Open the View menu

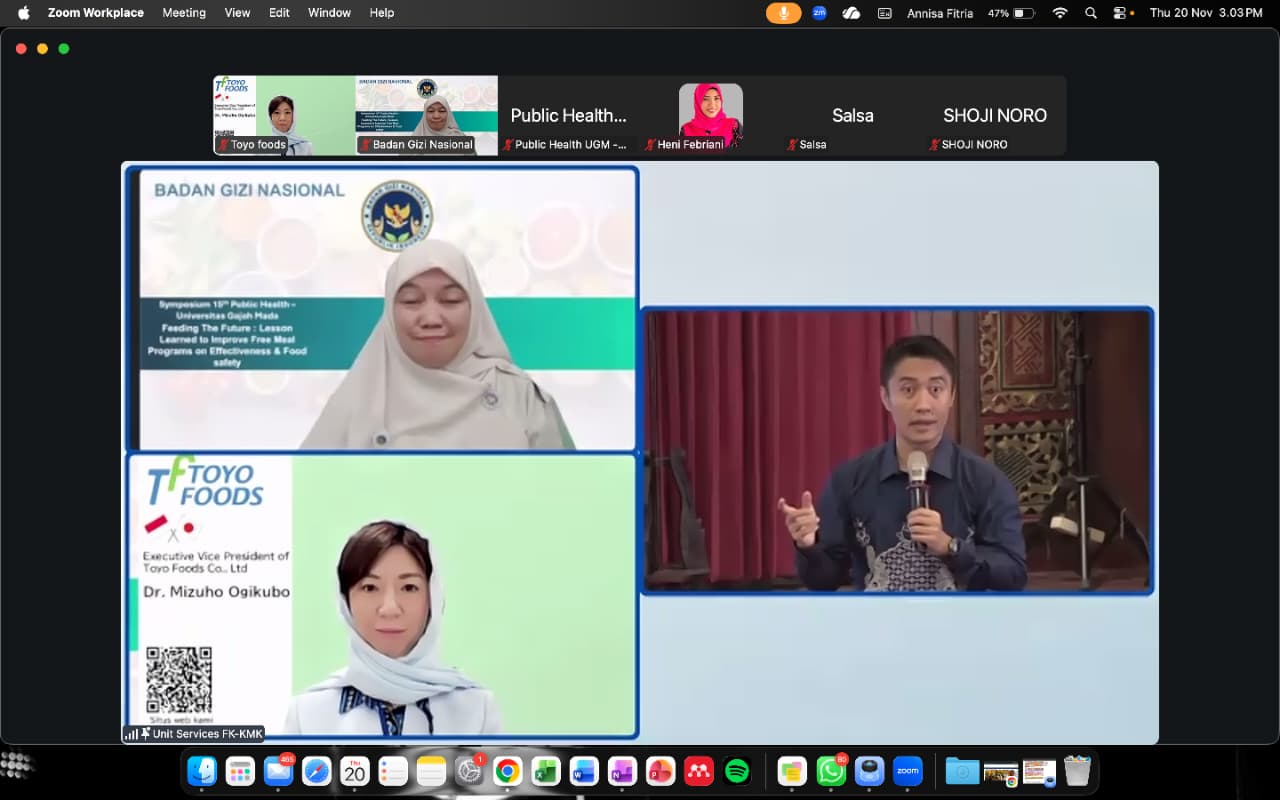[x=237, y=13]
